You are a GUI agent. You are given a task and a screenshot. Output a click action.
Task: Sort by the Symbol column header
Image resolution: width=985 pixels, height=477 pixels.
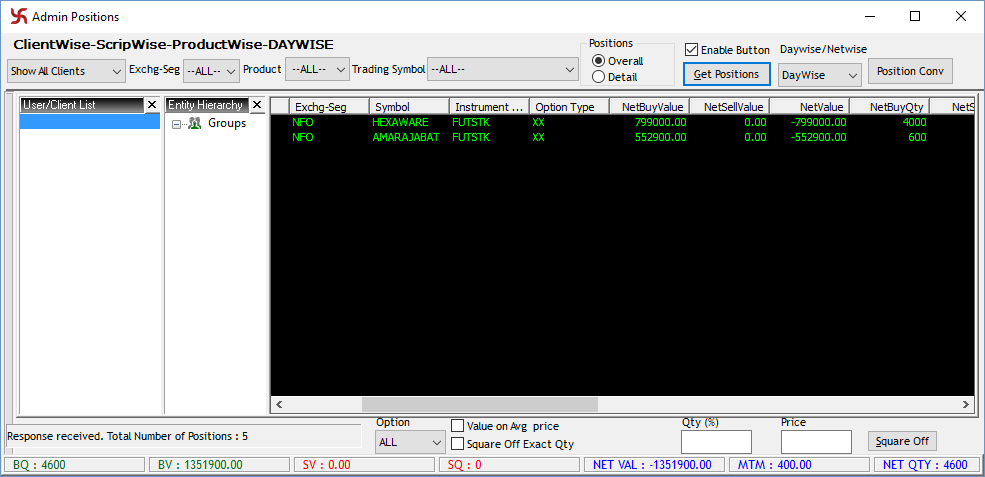pos(409,107)
